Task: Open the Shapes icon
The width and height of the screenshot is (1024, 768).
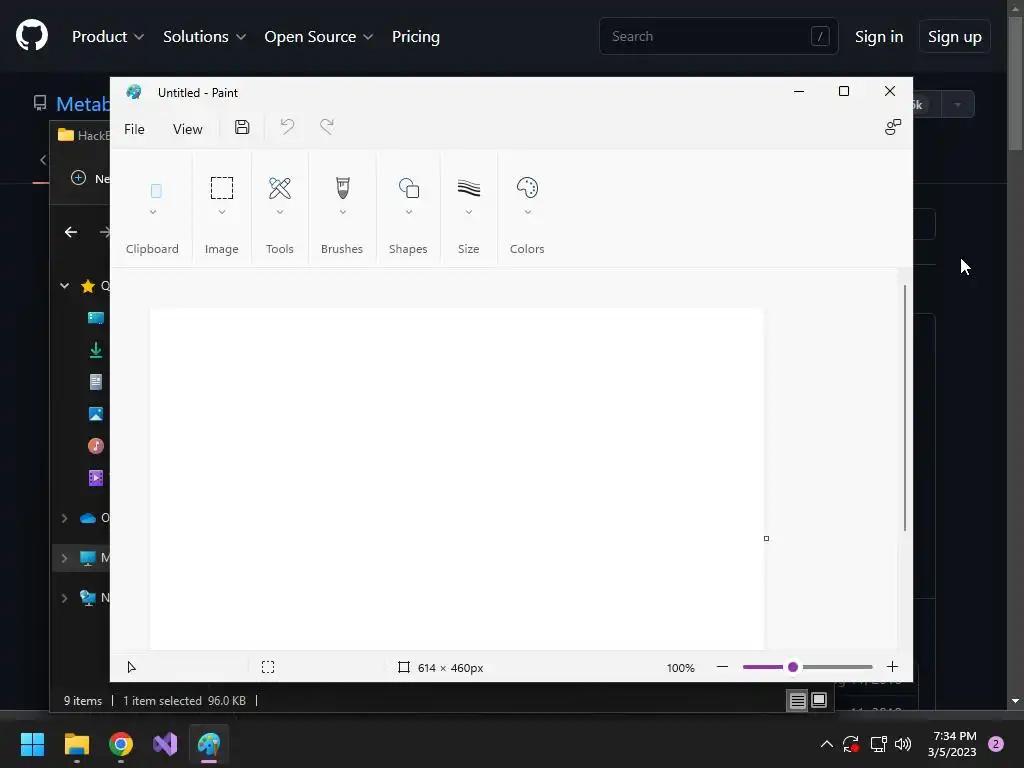Action: [x=409, y=188]
